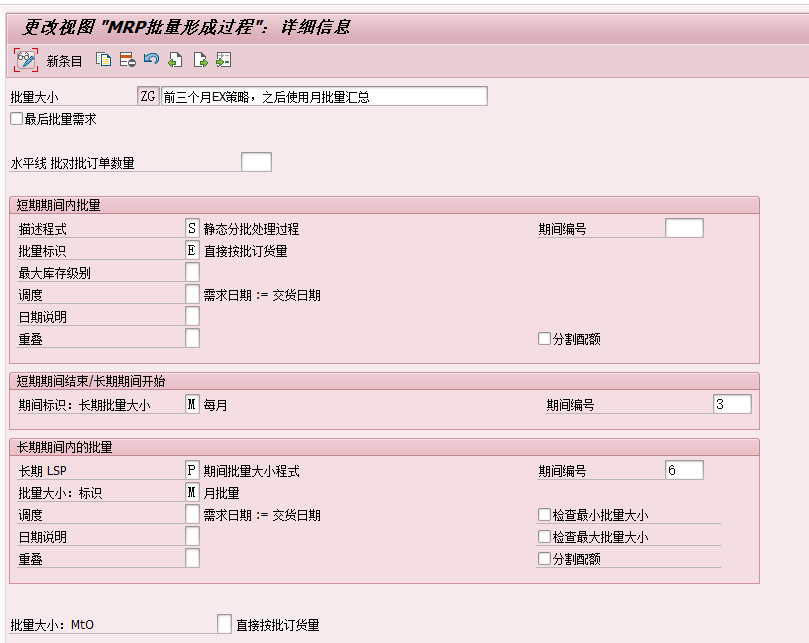Focus the 最大库存级别 input field
809x643 pixels.
tap(192, 272)
